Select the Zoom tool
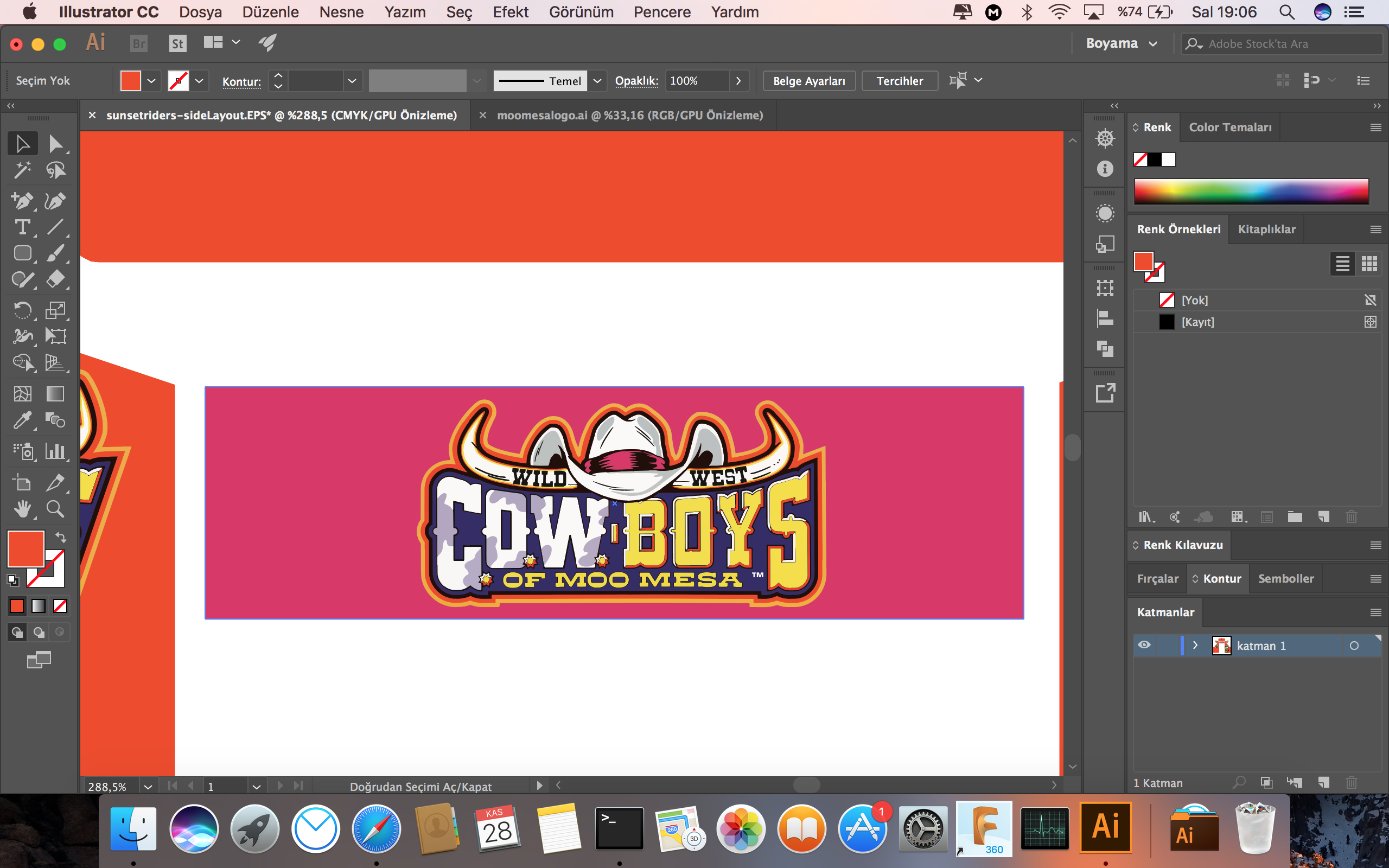 point(56,509)
